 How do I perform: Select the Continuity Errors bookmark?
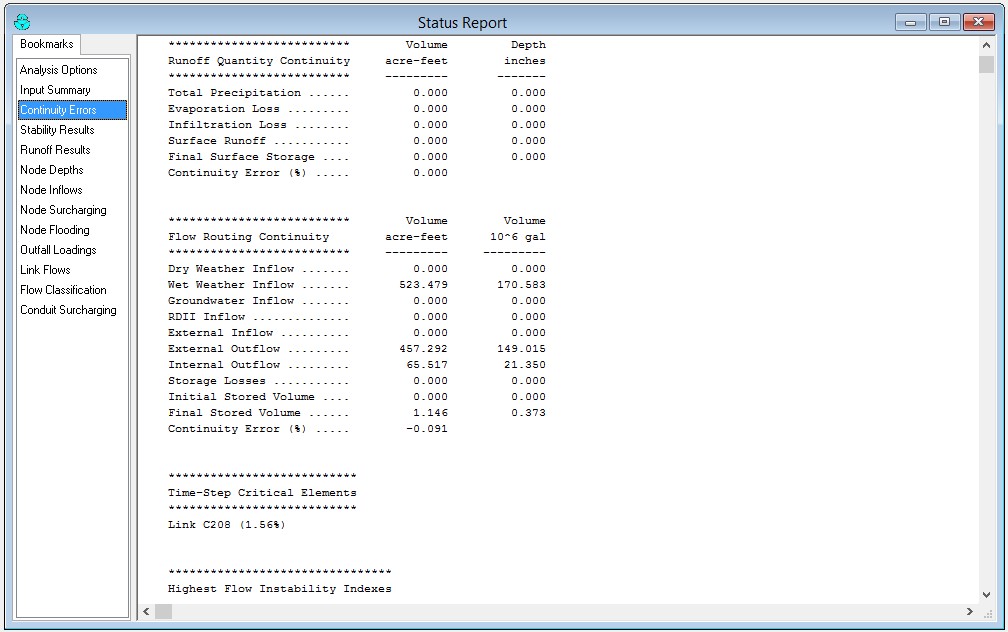58,110
